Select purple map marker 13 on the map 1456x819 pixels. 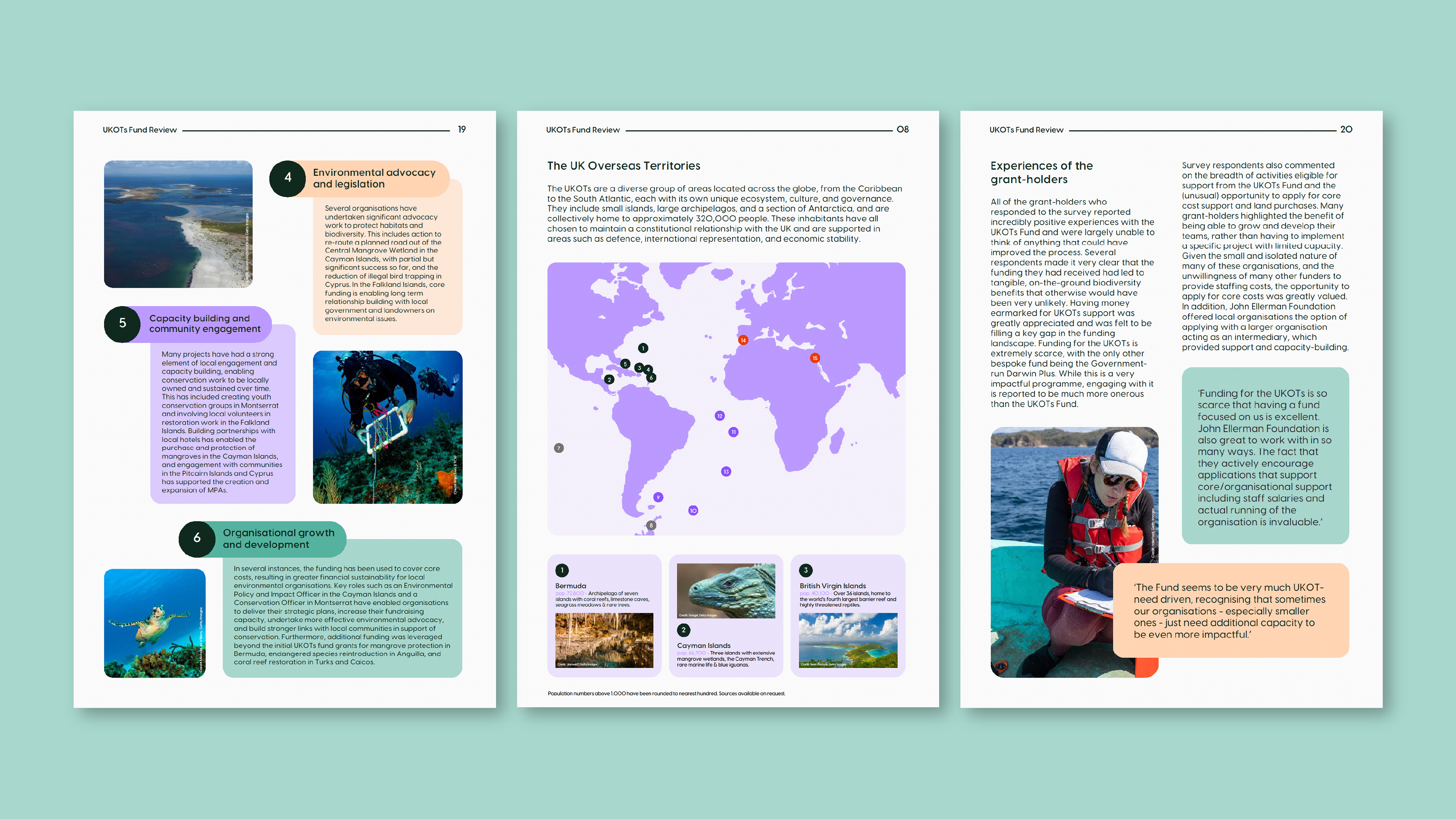pos(726,471)
